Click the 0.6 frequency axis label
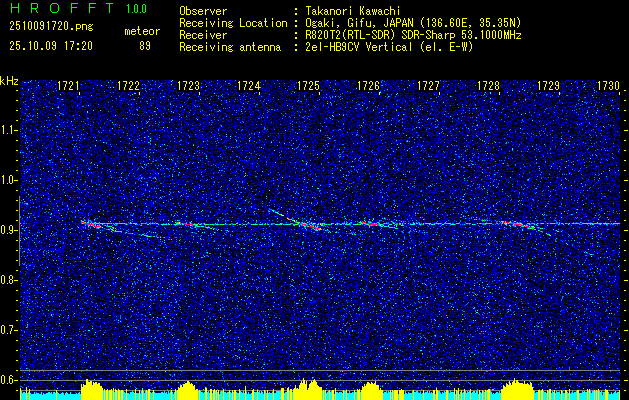Viewport: 629px width, 400px height. (x=10, y=379)
